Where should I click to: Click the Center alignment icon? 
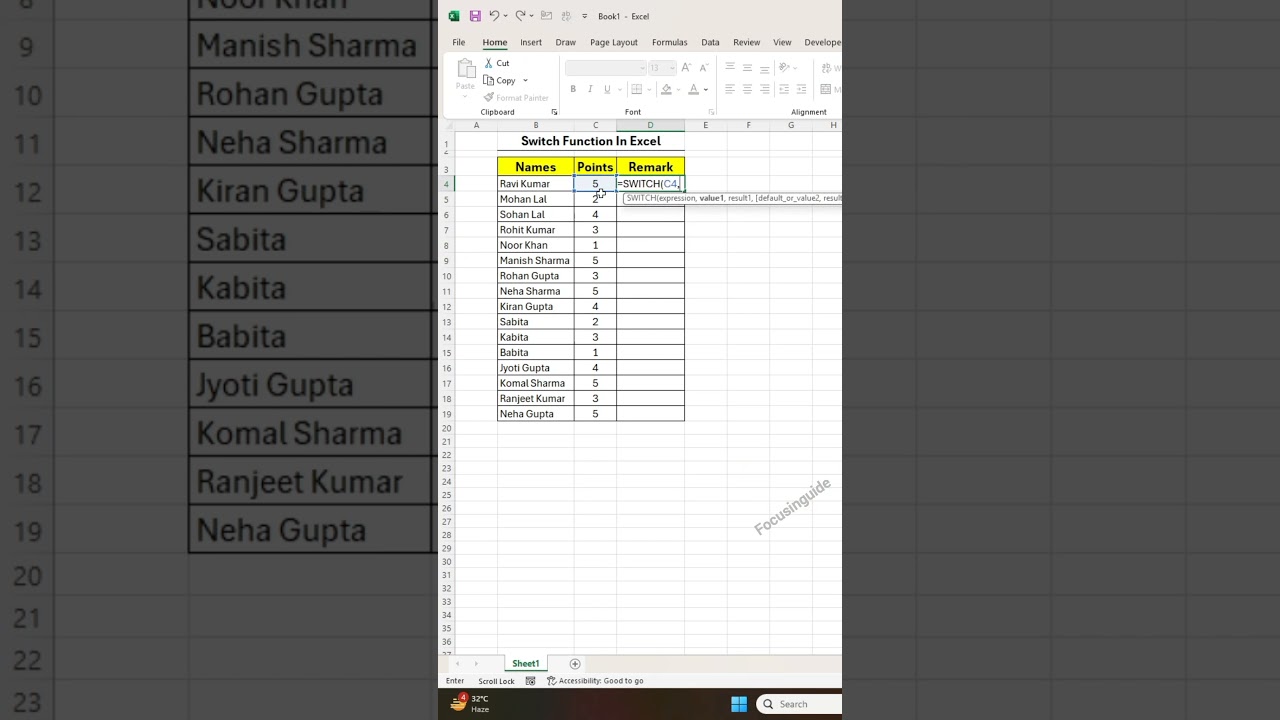[747, 89]
